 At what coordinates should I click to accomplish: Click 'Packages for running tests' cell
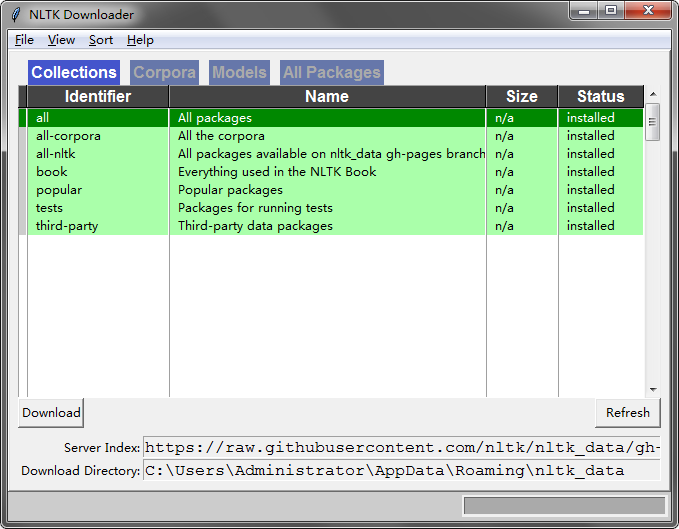(327, 208)
